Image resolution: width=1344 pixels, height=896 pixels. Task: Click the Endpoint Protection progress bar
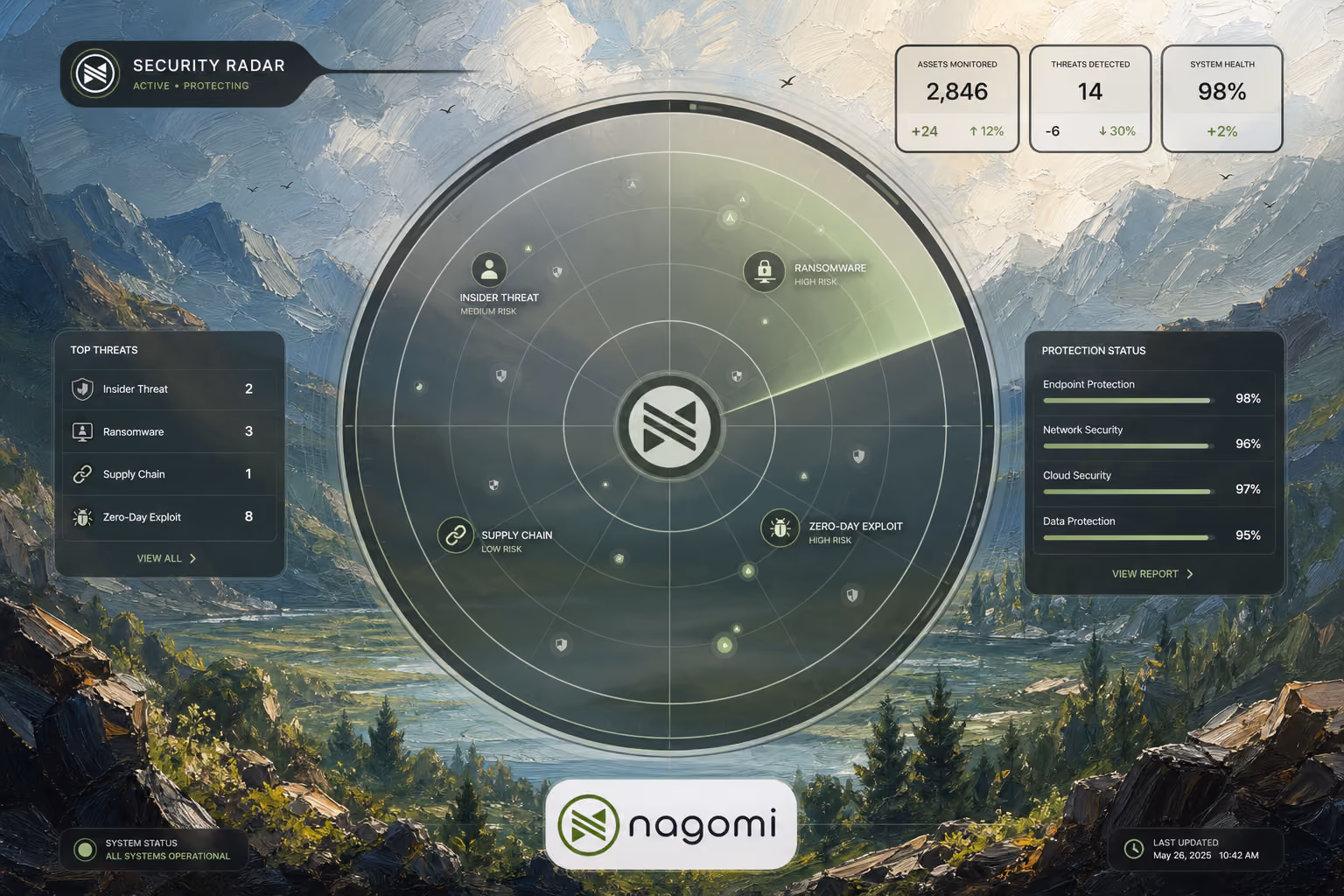(1127, 401)
